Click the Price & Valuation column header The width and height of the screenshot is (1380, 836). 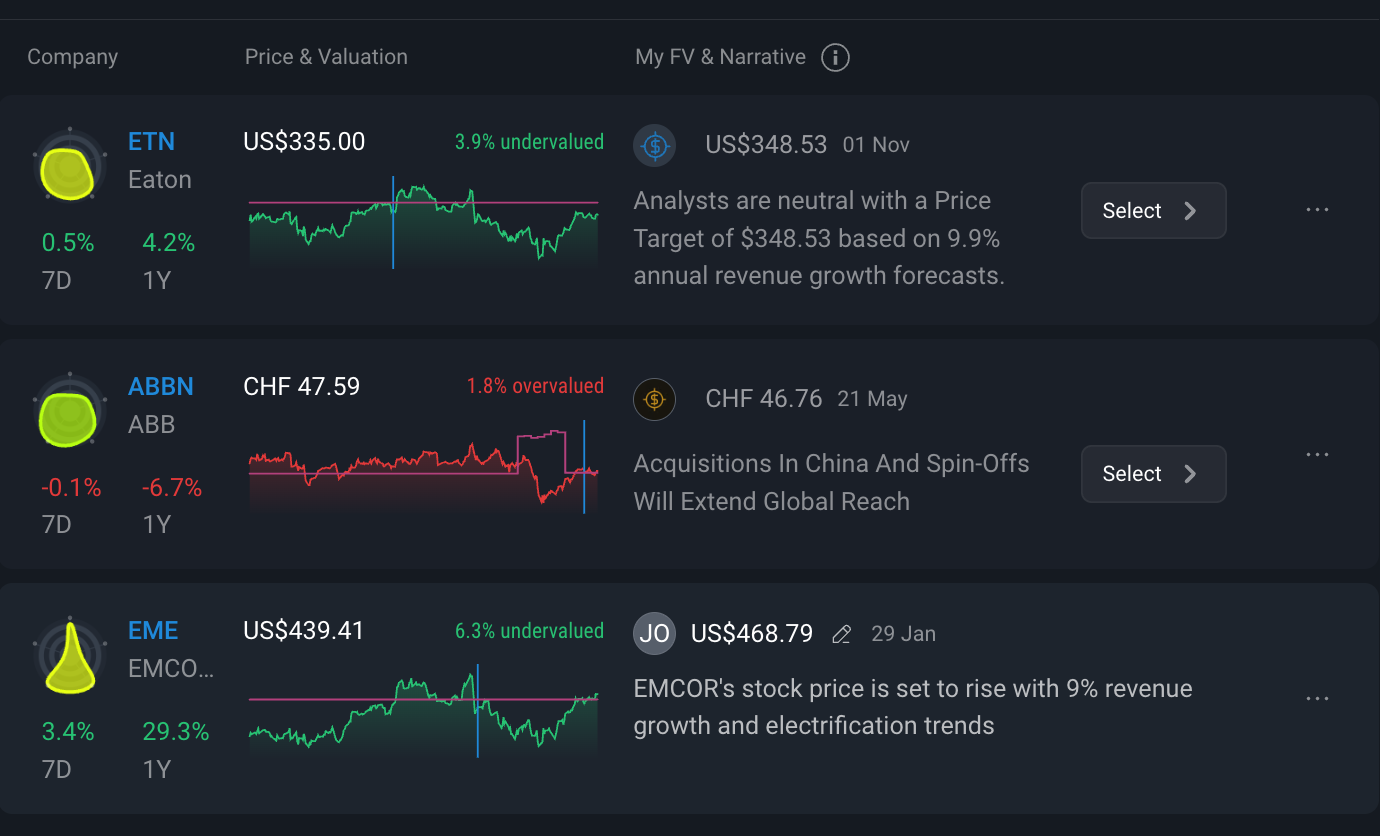pos(326,57)
